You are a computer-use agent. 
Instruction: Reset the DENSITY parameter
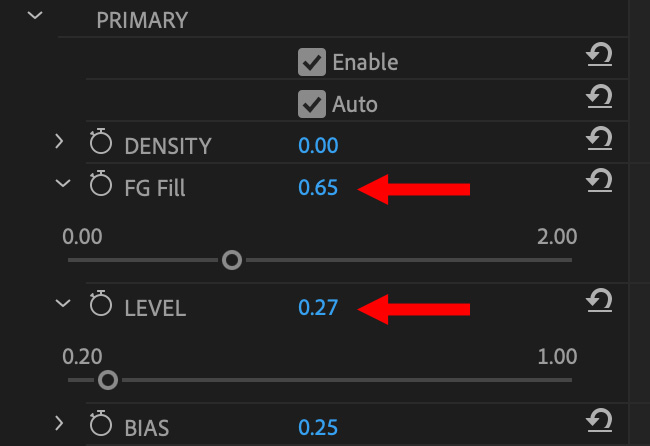(x=598, y=139)
